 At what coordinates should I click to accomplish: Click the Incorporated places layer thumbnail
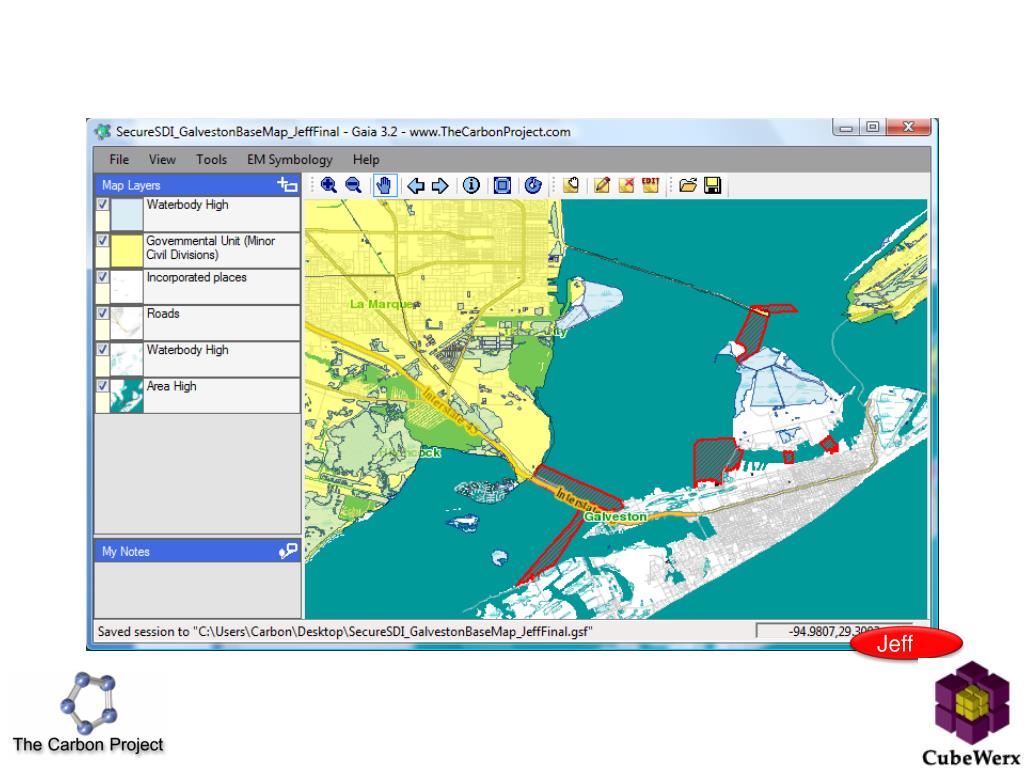[127, 287]
